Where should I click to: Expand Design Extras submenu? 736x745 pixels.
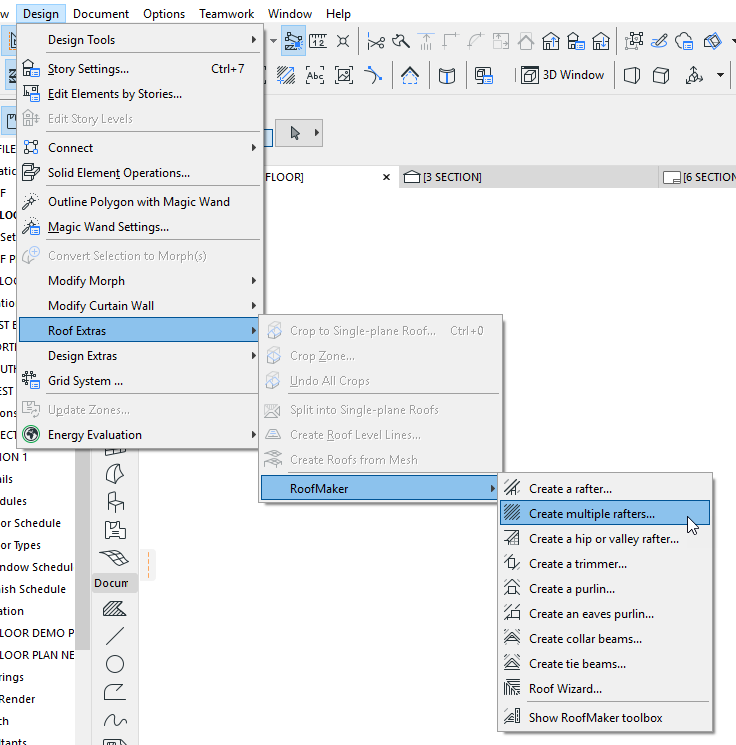140,356
